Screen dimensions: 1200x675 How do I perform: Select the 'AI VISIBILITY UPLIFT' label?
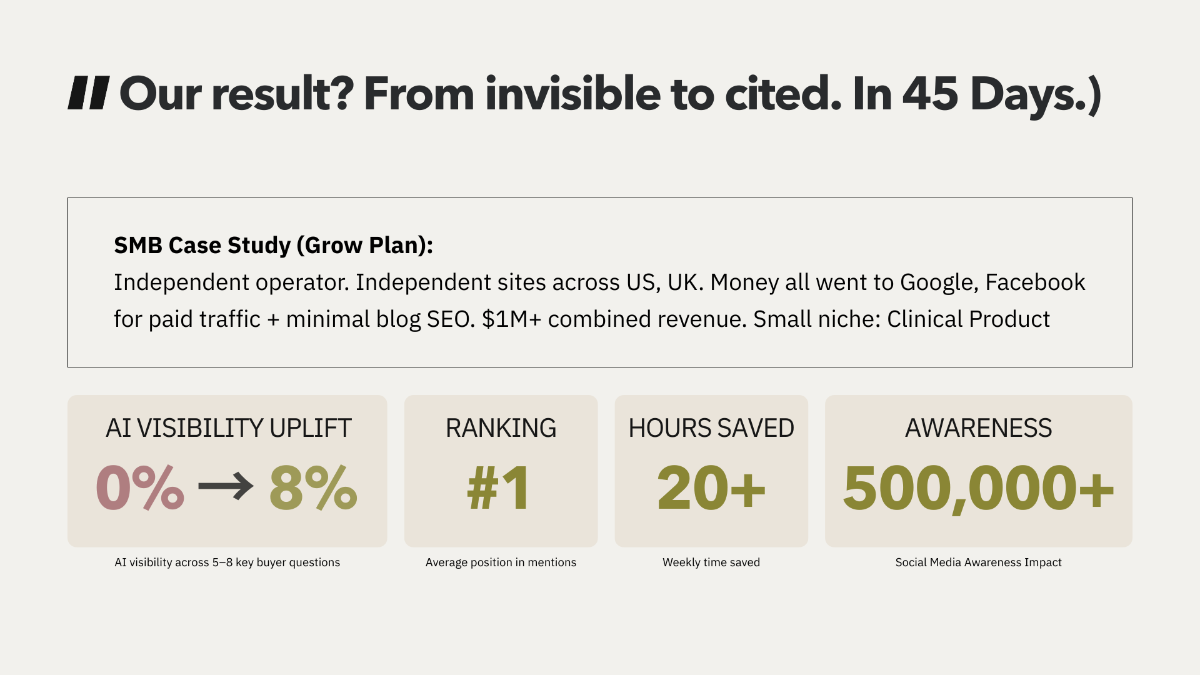(x=228, y=428)
